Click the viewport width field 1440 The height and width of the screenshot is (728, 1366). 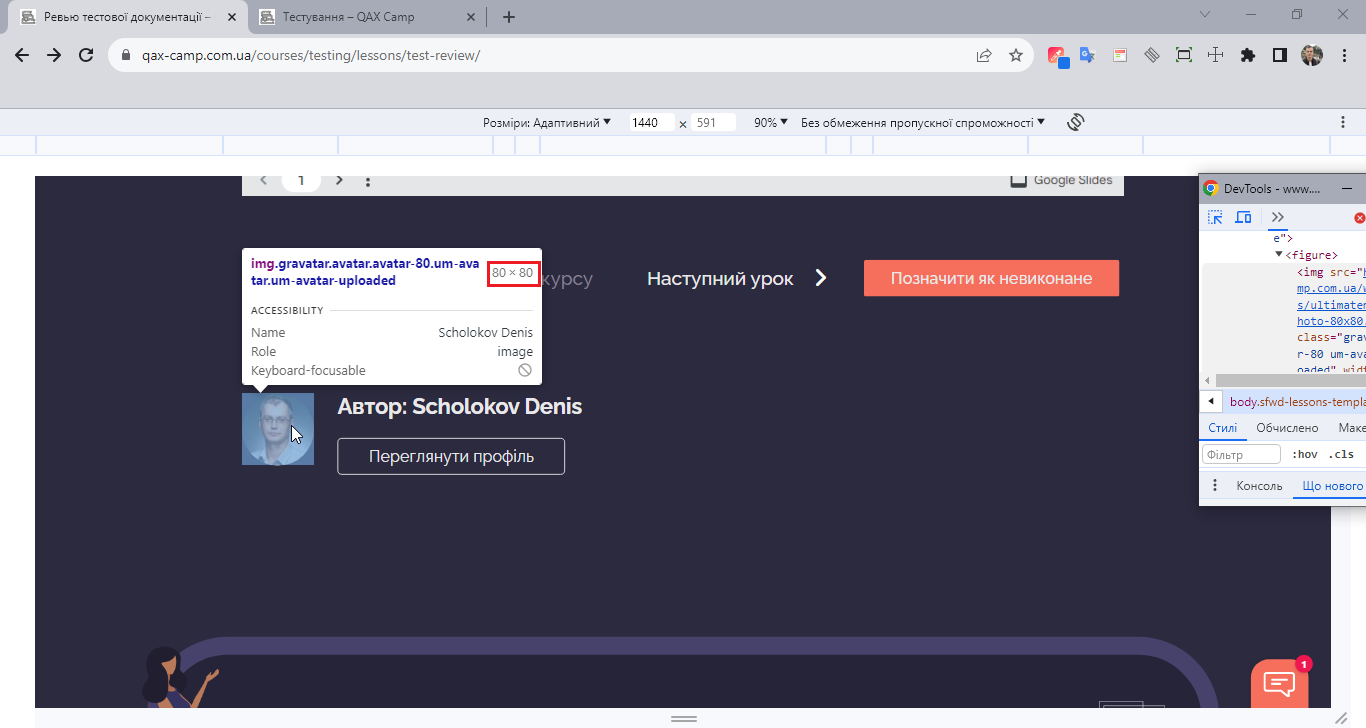(650, 122)
